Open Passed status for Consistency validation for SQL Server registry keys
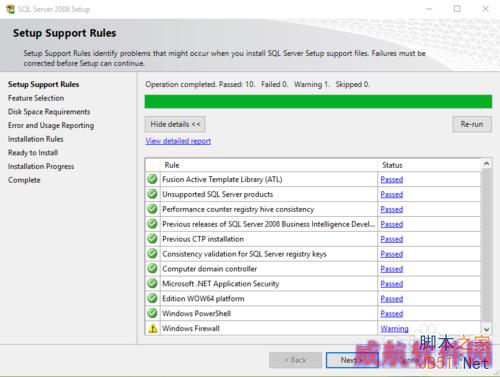The height and width of the screenshot is (377, 500). [x=392, y=254]
